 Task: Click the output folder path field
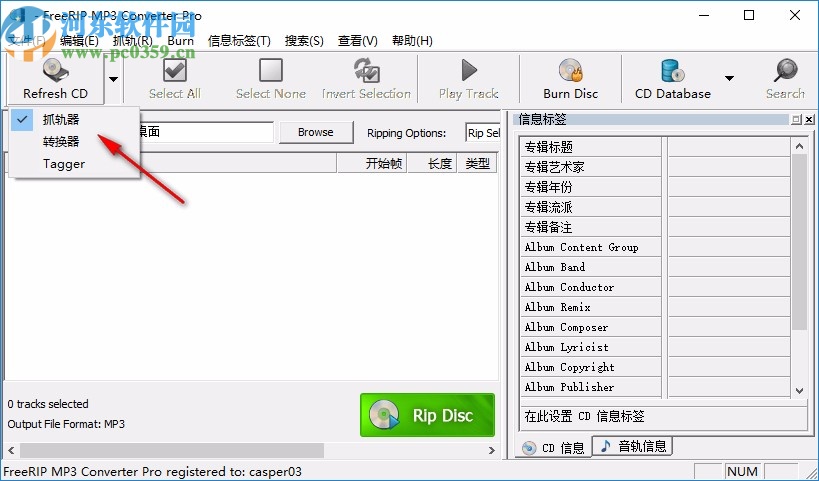[206, 132]
